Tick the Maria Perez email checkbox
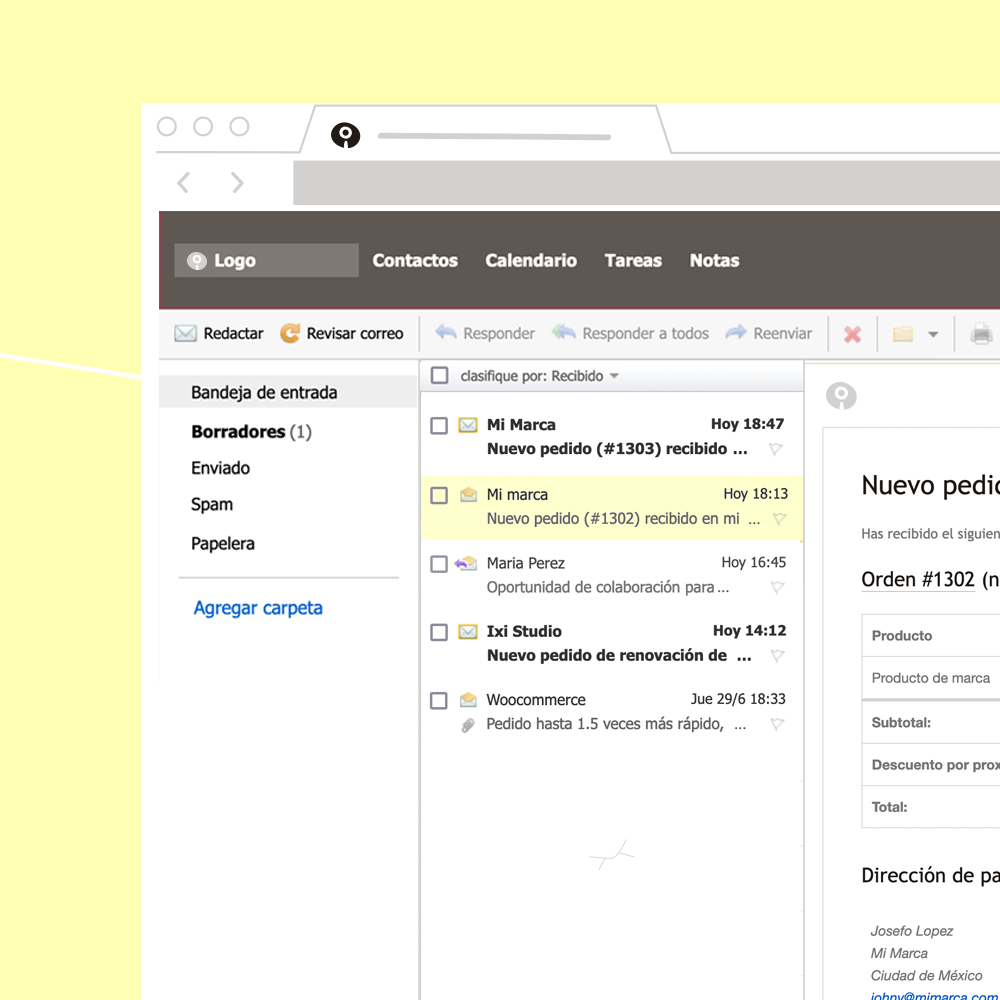 pos(439,564)
